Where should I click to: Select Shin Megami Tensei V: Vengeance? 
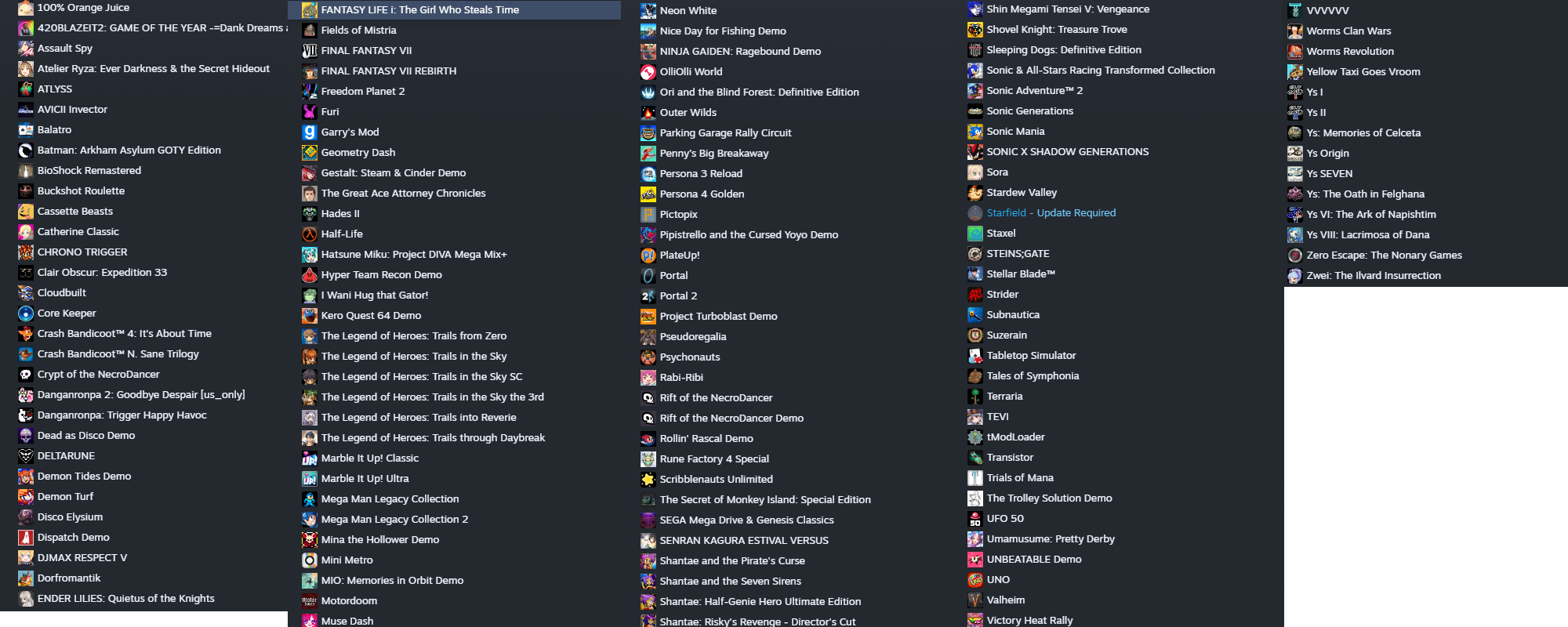point(1068,9)
